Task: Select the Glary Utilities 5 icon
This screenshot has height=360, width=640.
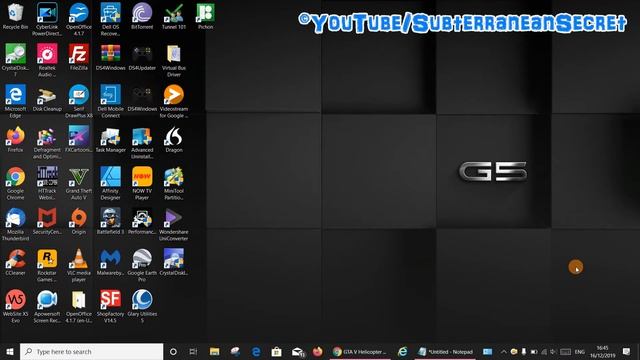Action: coord(142,306)
